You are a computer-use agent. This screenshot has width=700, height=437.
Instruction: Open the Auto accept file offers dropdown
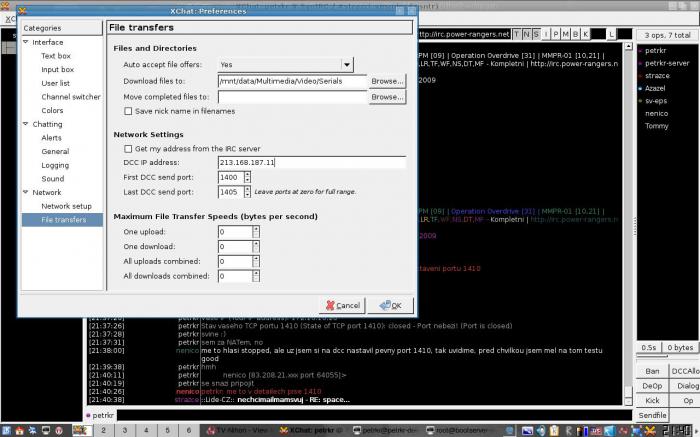[x=286, y=65]
